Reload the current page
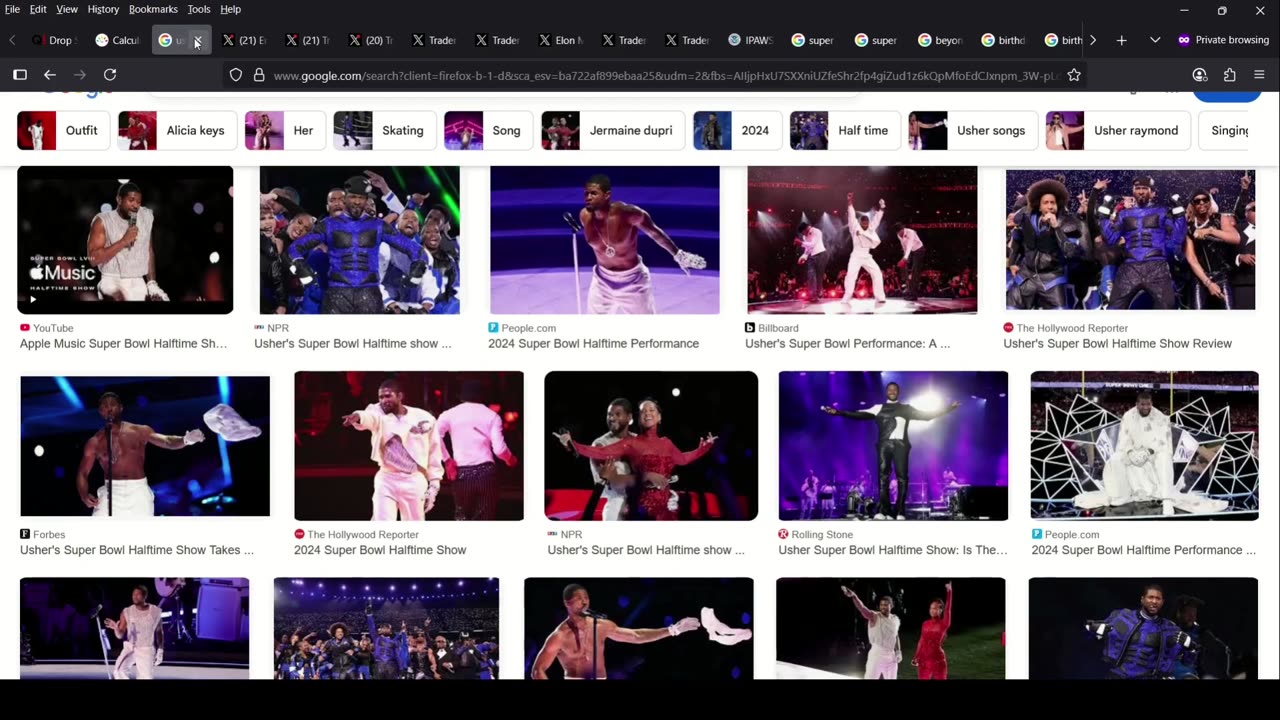This screenshot has width=1280, height=720. tap(110, 75)
